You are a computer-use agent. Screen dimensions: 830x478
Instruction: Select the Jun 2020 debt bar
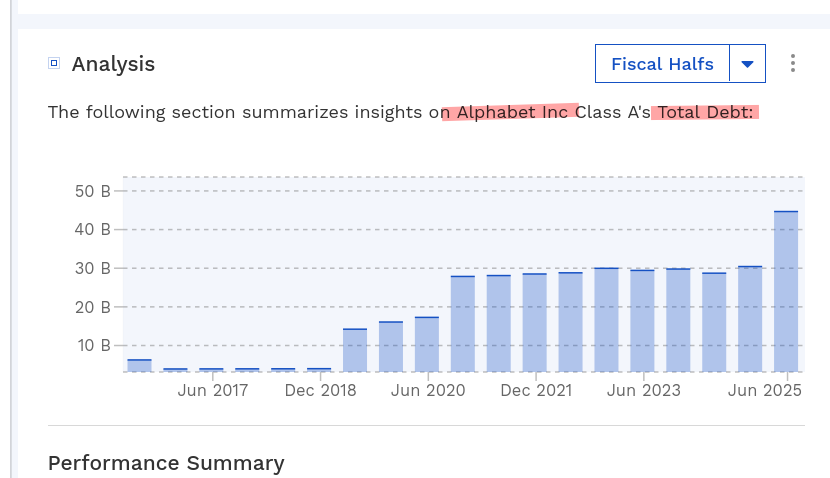point(427,344)
